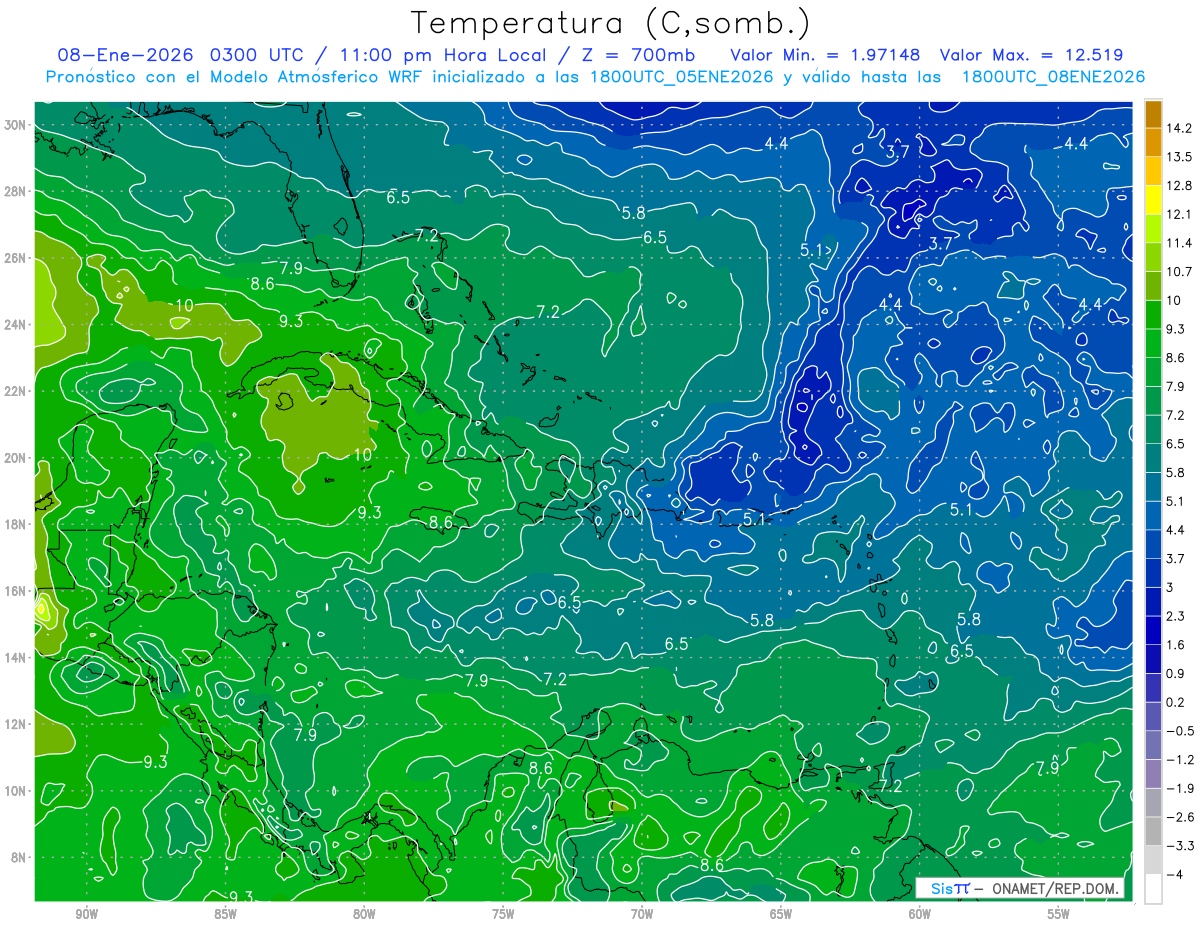This screenshot has width=1200, height=927.
Task: Click the '-3.3' color scale label
Action: [1179, 846]
